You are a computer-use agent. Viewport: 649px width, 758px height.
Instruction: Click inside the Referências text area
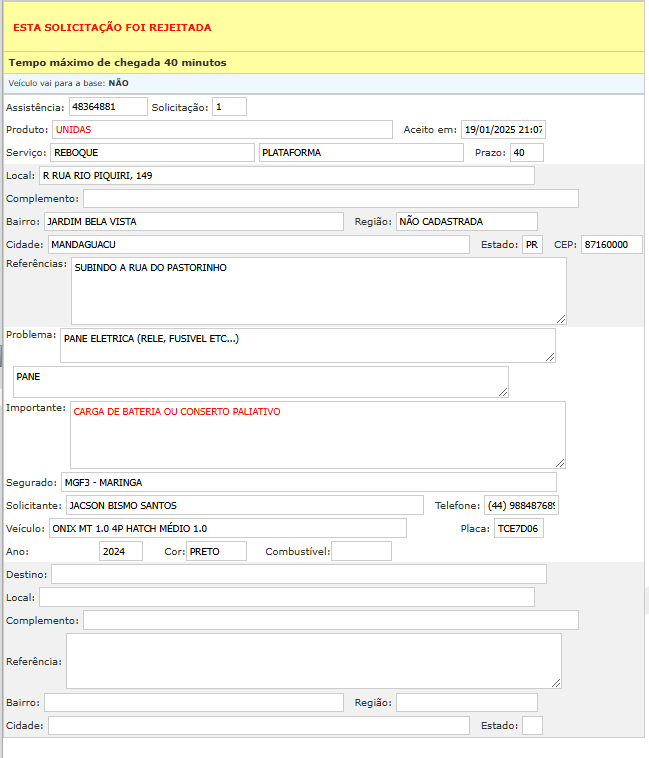coord(318,290)
